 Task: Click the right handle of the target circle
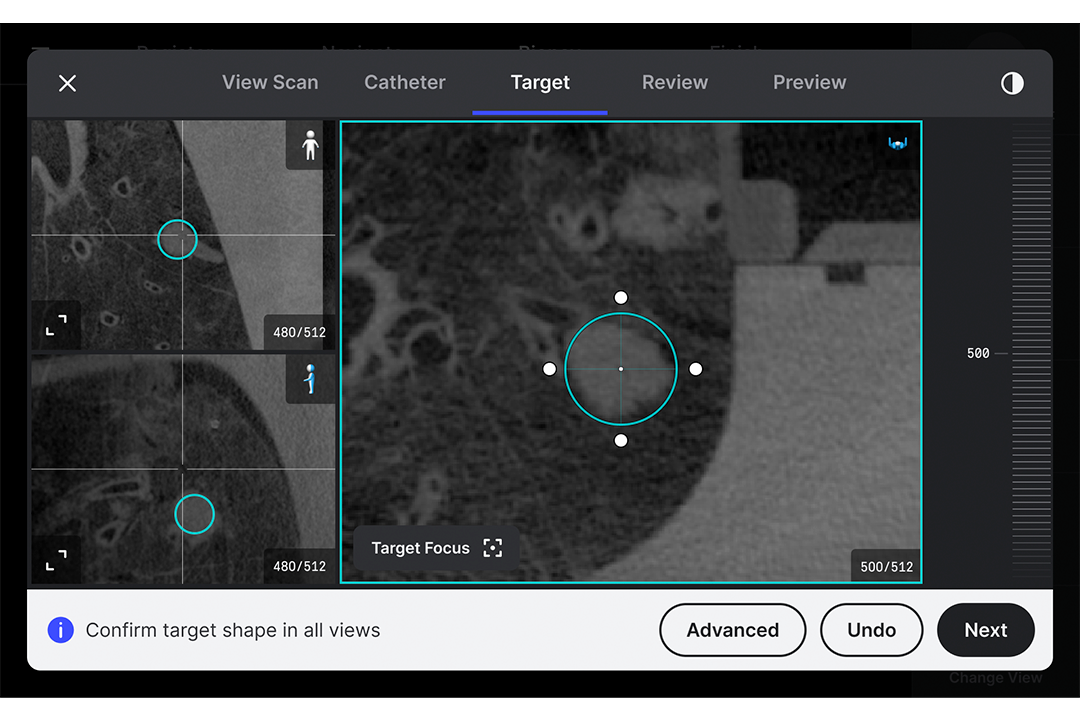pyautogui.click(x=696, y=369)
